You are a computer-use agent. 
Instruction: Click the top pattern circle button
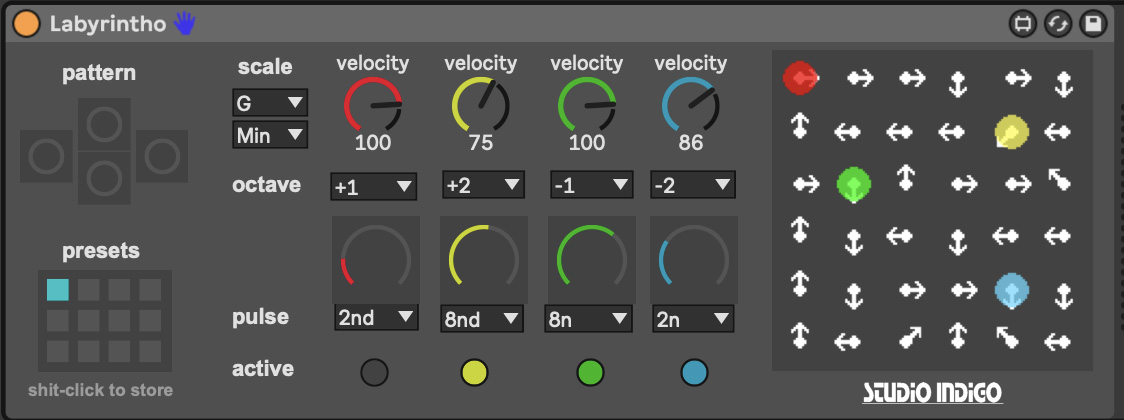coord(102,124)
